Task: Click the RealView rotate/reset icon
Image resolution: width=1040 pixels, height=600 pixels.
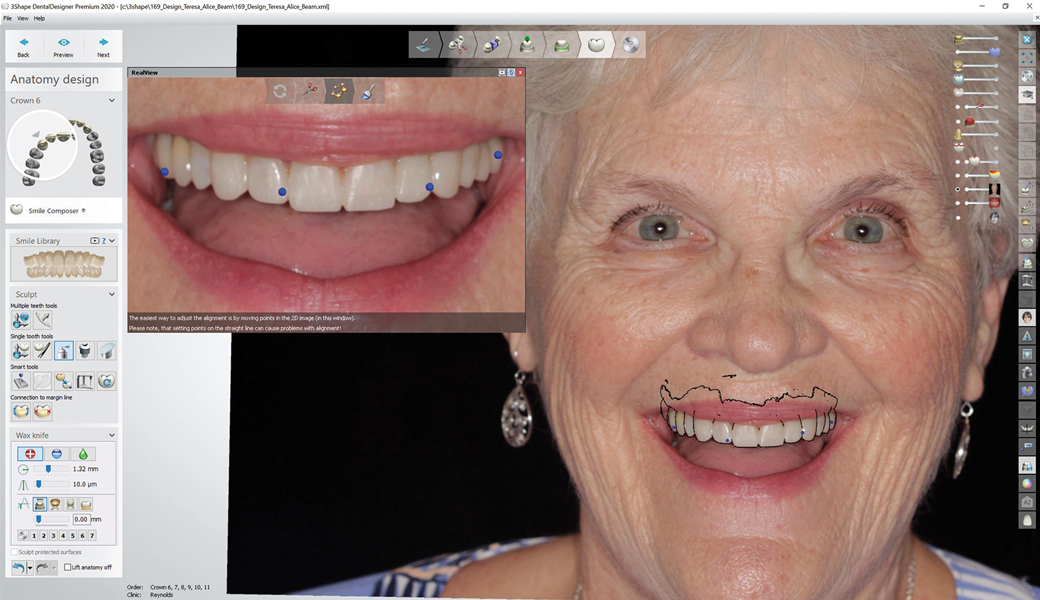Action: (280, 91)
